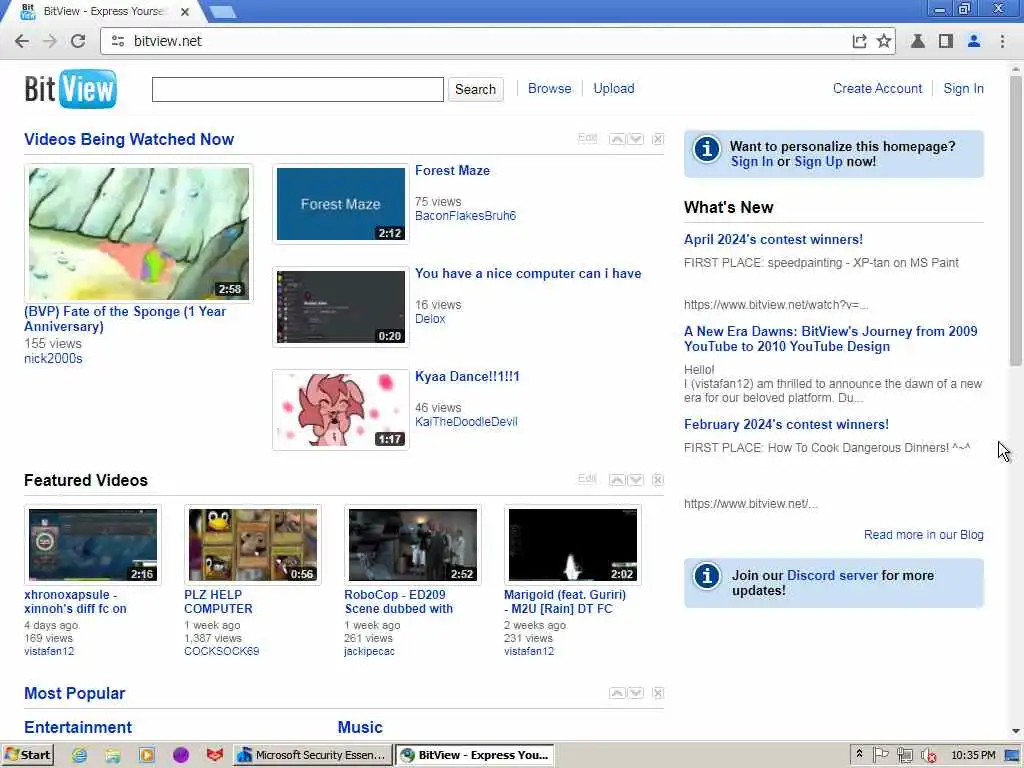This screenshot has width=1024, height=768.
Task: Open You have a nice computer video
Action: coord(528,274)
